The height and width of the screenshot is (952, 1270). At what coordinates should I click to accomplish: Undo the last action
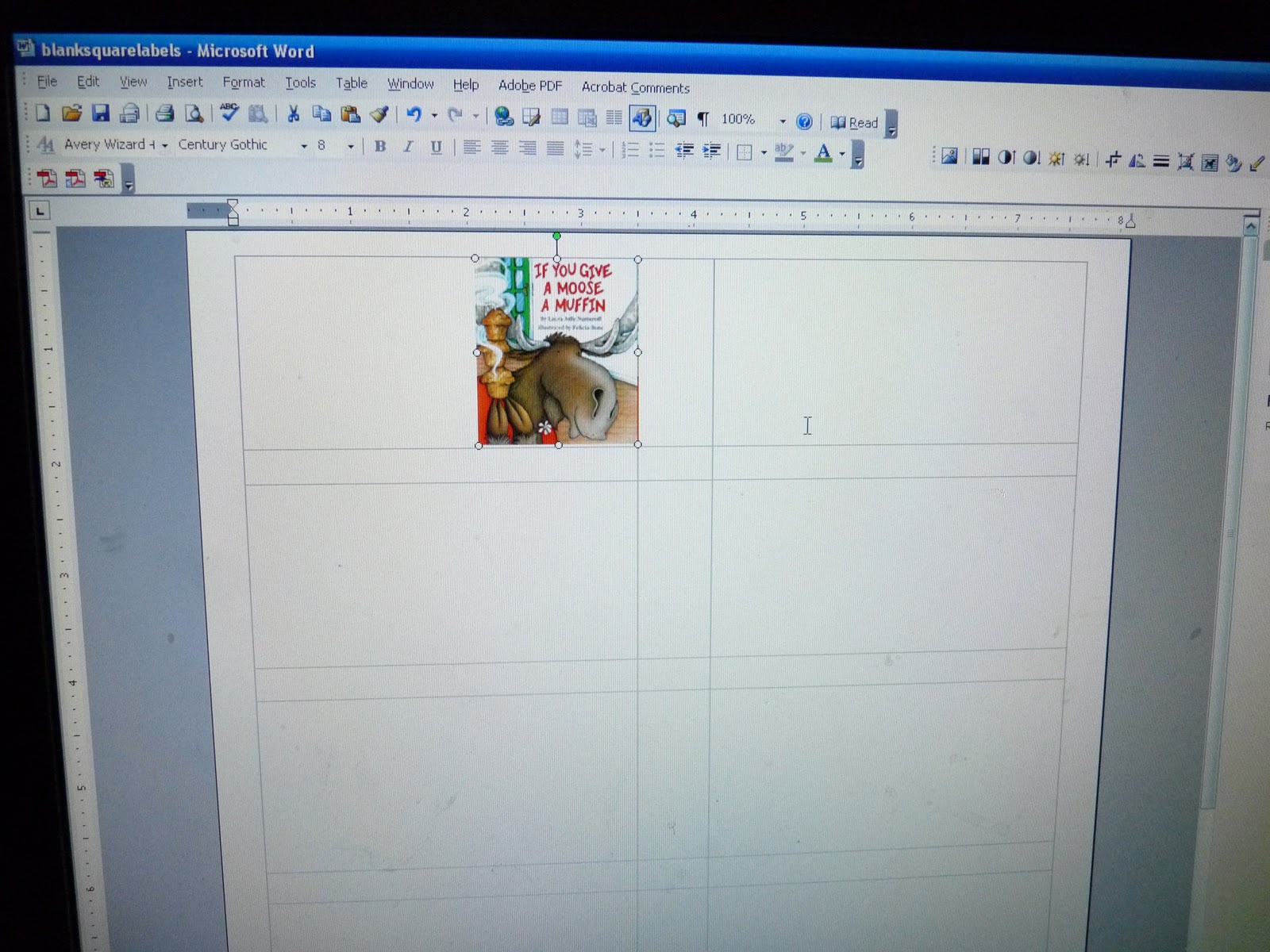(414, 116)
